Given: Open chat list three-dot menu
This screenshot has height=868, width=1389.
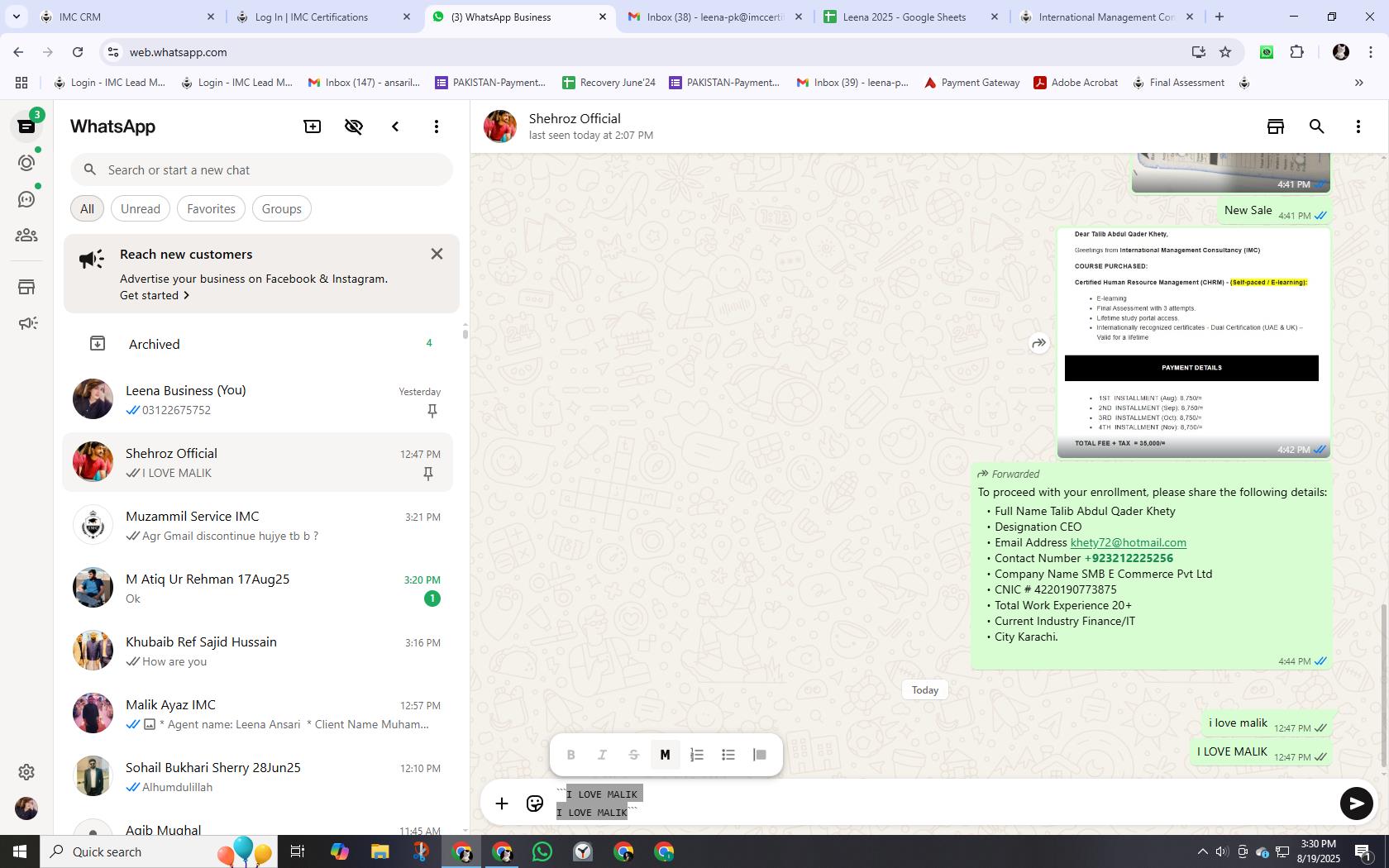Looking at the screenshot, I should 437,126.
